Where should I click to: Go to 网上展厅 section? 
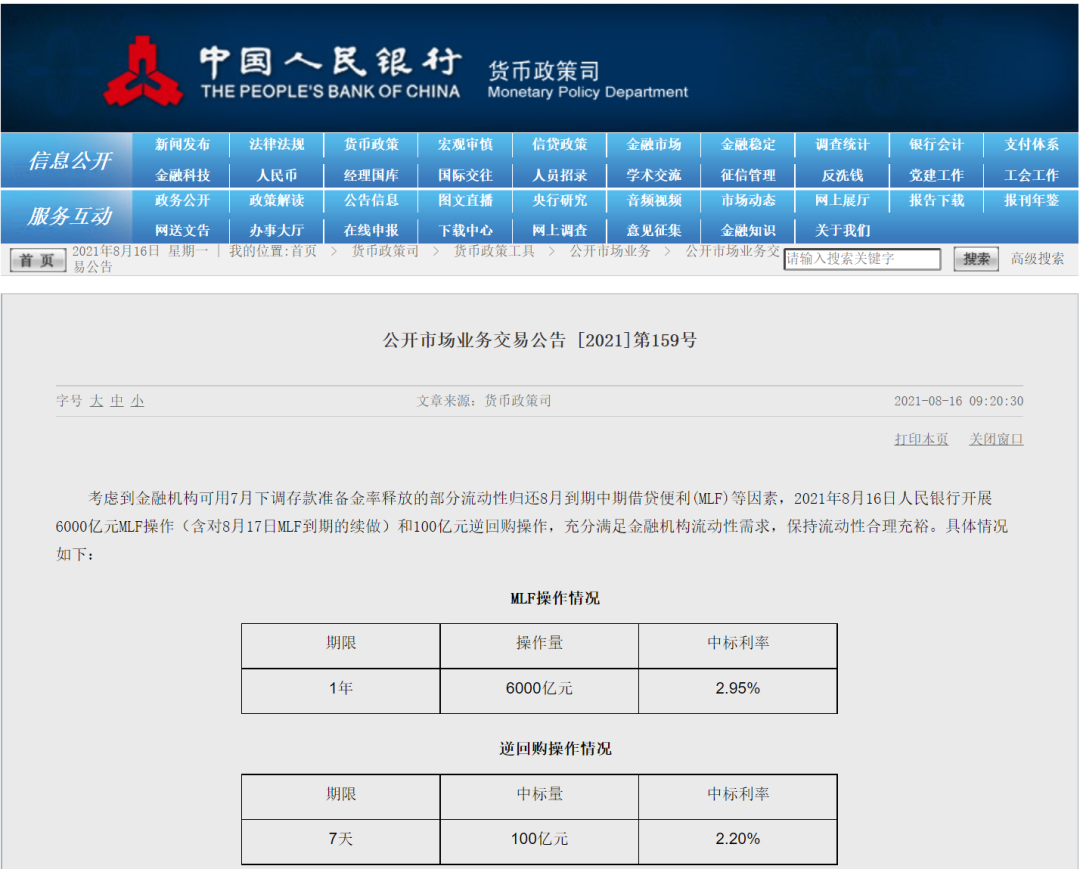coord(842,200)
